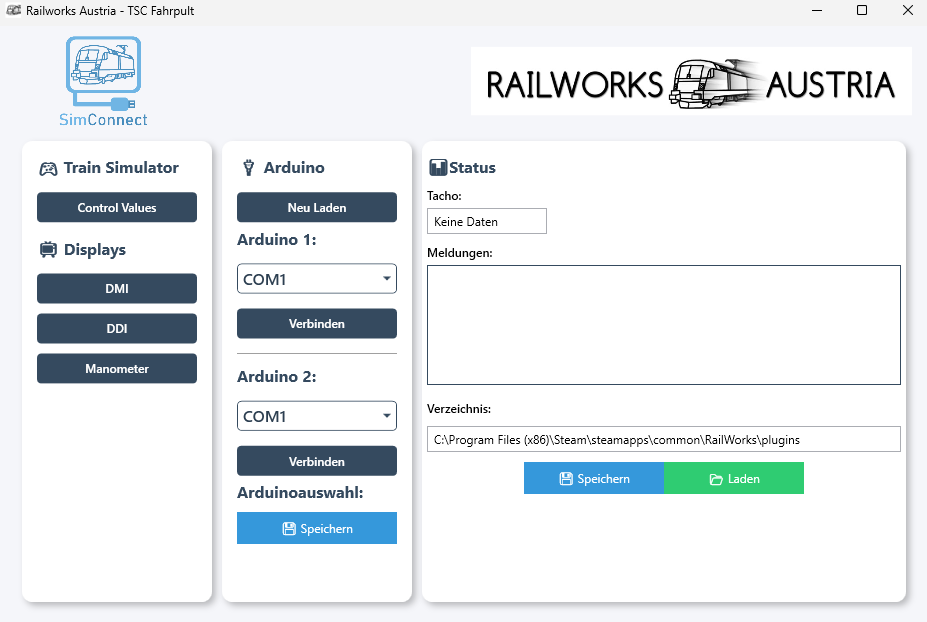This screenshot has height=622, width=927.
Task: Open the Manometer display
Action: (117, 369)
